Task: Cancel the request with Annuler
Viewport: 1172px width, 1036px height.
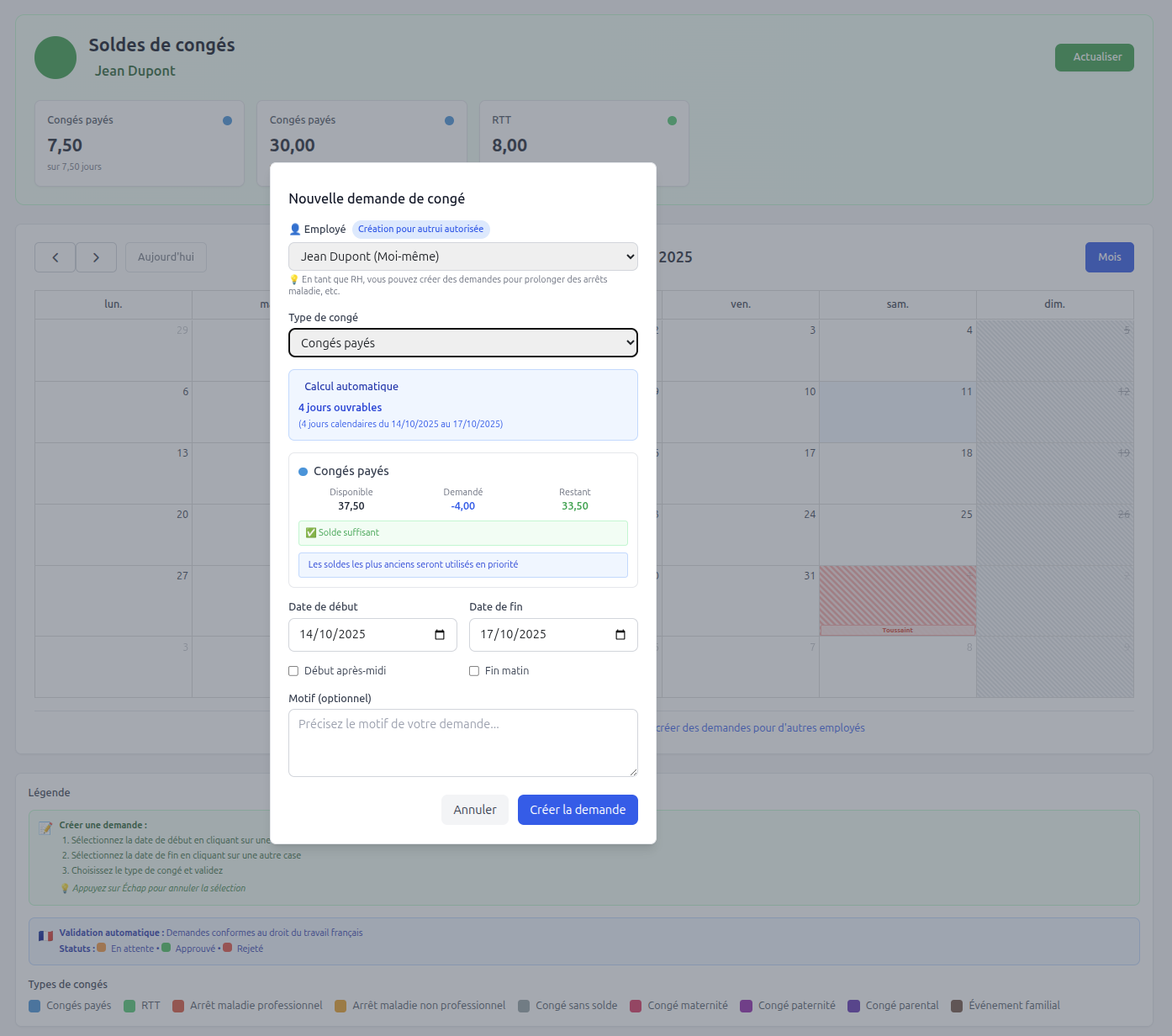Action: [474, 810]
